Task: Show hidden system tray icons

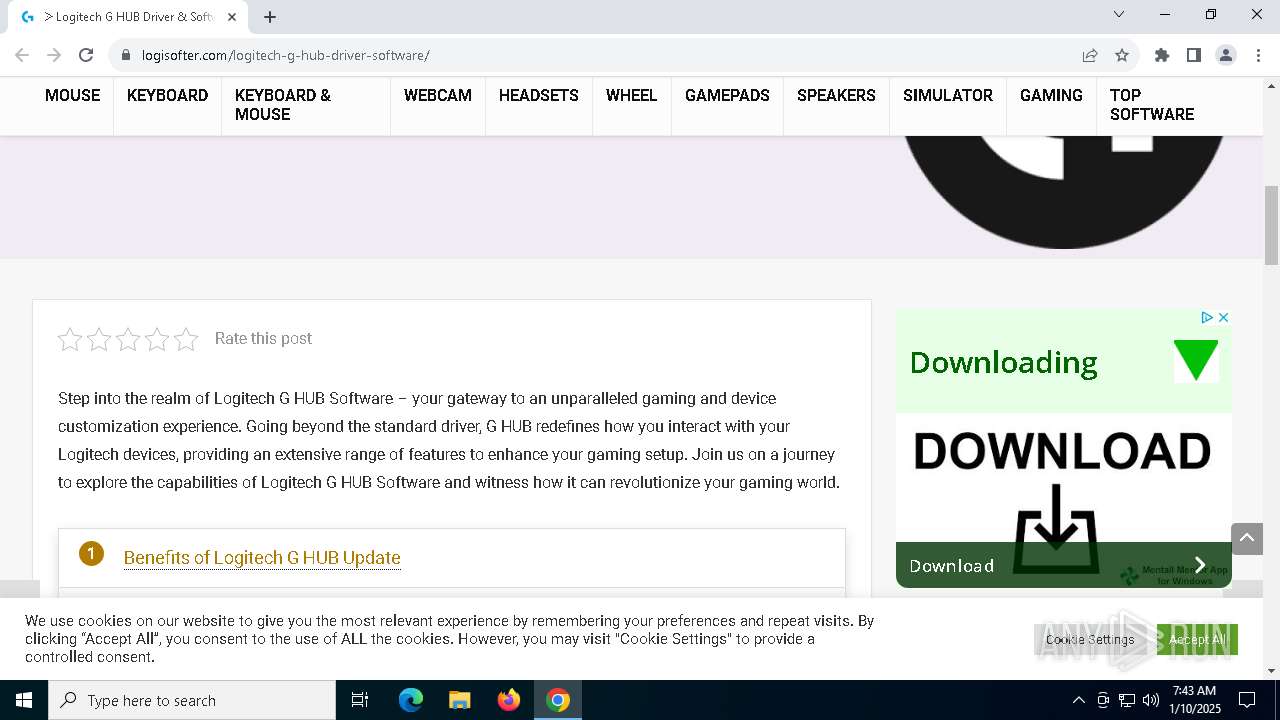Action: coord(1078,700)
